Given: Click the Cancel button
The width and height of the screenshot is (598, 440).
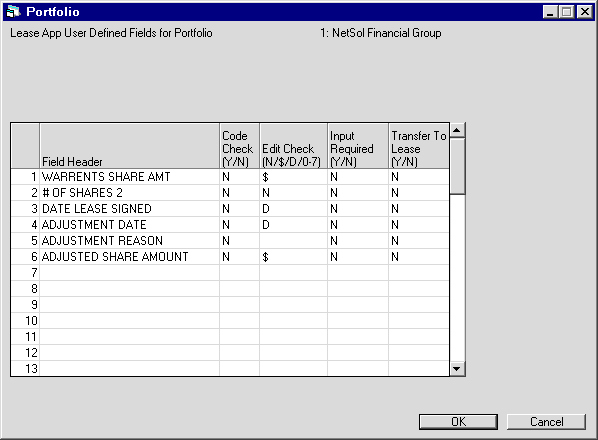Looking at the screenshot, I should (546, 422).
